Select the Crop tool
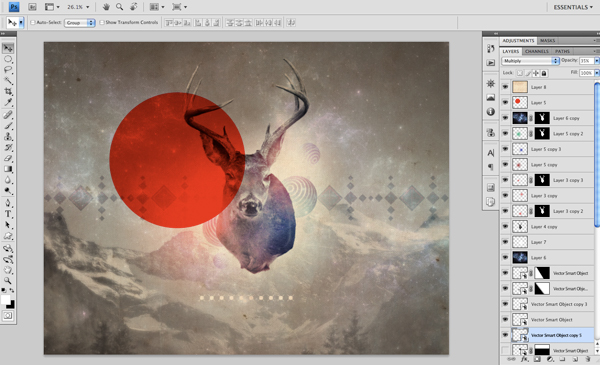Image resolution: width=600 pixels, height=365 pixels. click(x=8, y=91)
